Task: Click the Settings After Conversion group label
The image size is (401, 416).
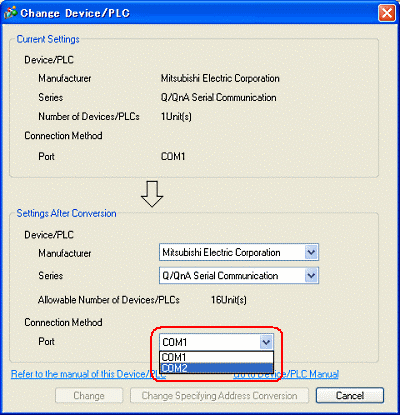Action: click(x=66, y=213)
